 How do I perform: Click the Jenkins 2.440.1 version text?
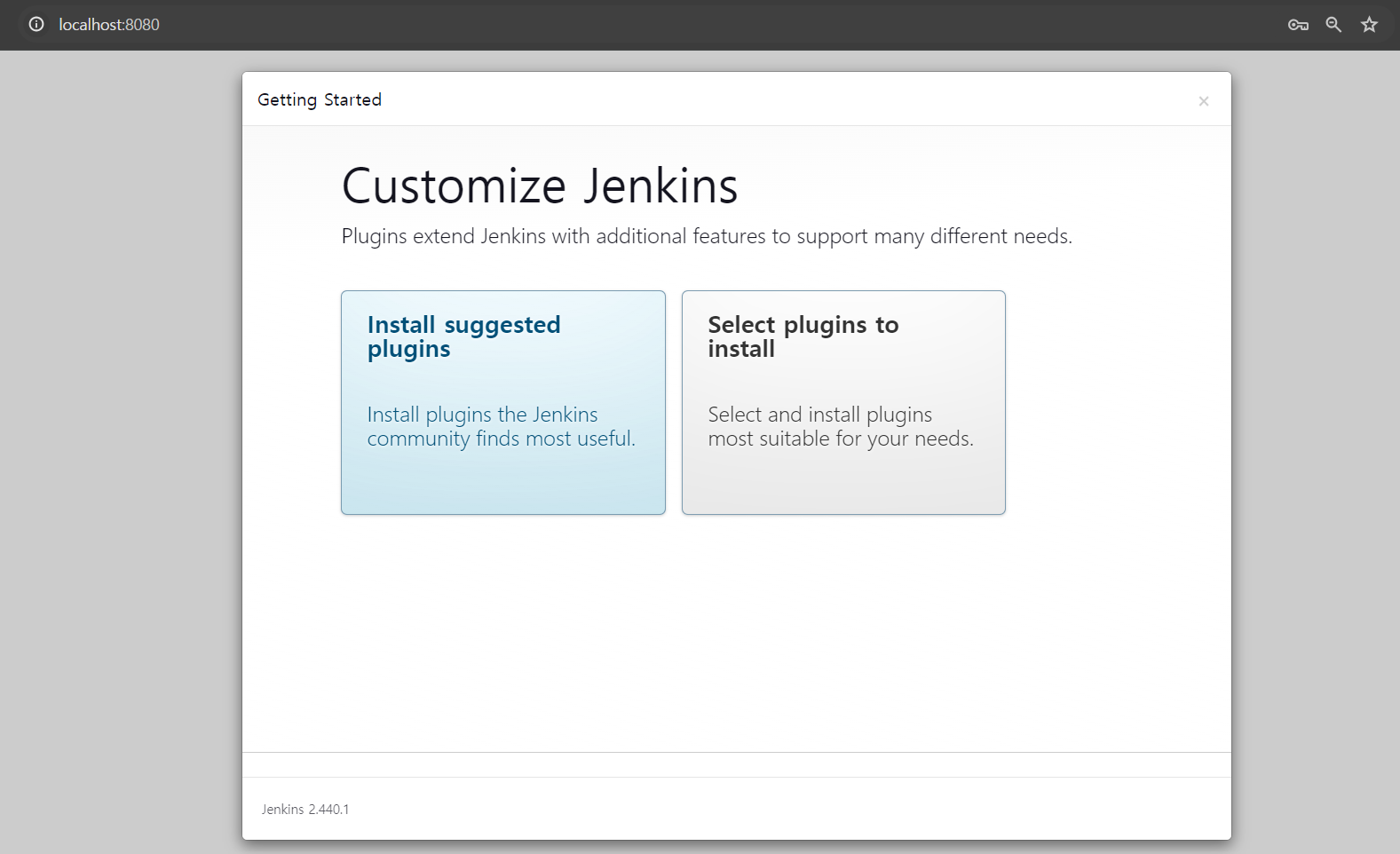305,810
